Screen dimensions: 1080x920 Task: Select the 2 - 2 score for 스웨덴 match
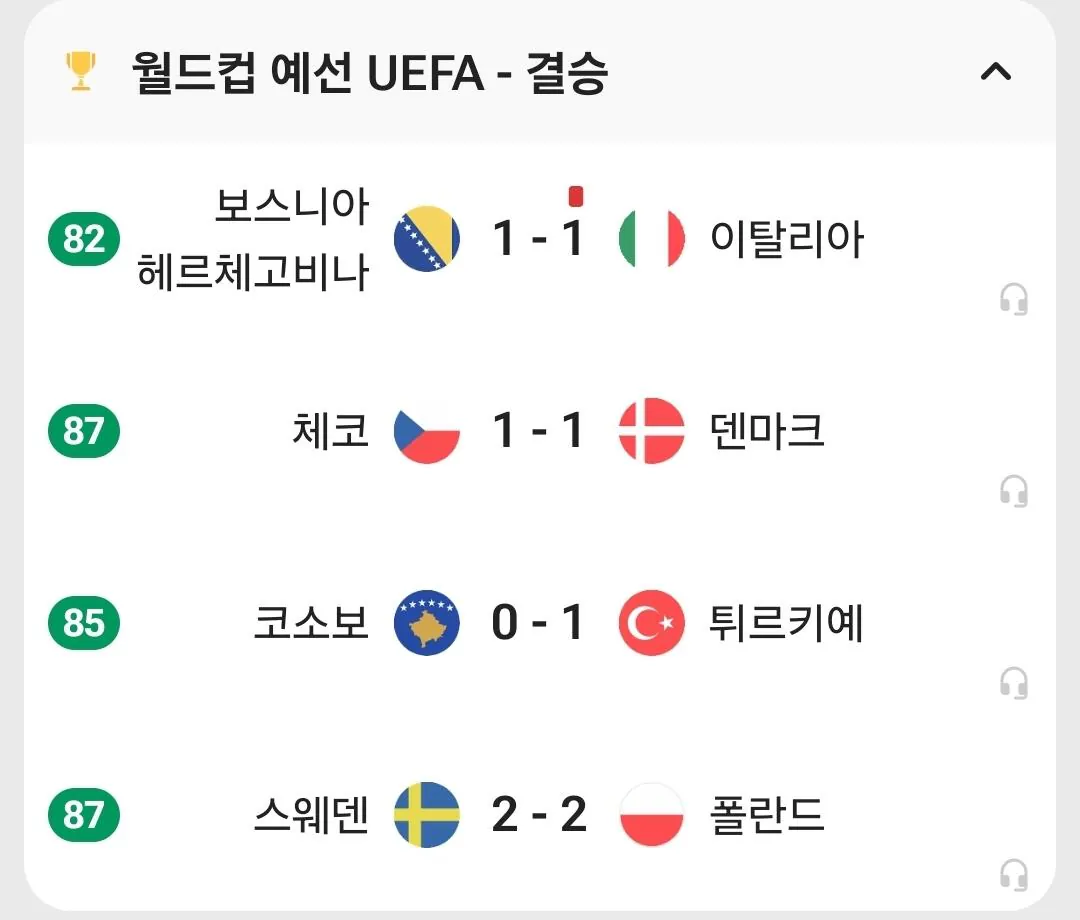point(538,815)
